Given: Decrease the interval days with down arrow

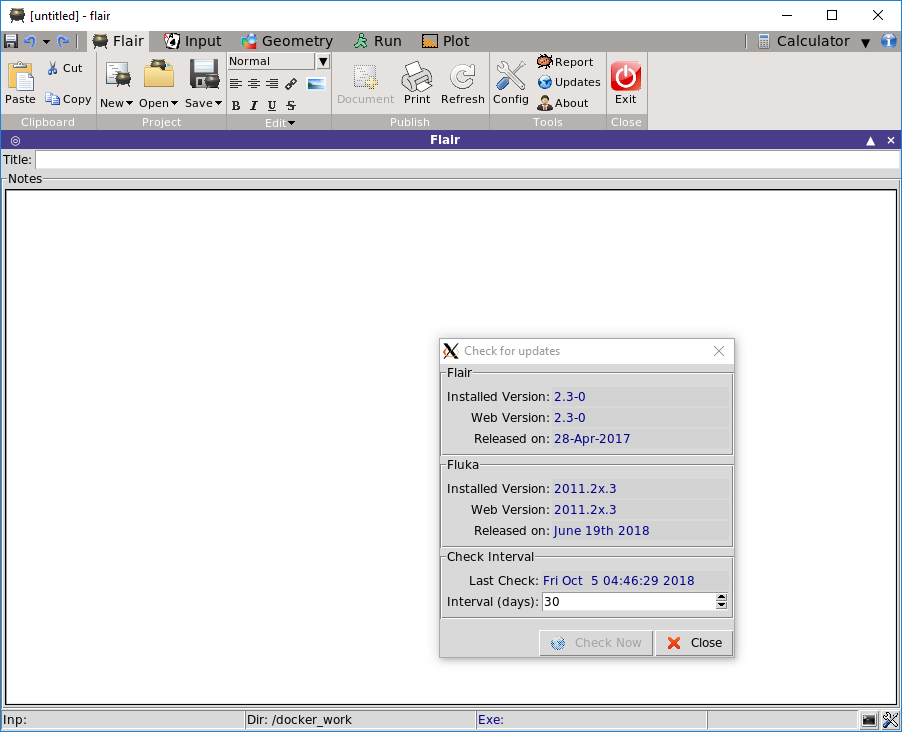Looking at the screenshot, I should tap(721, 606).
